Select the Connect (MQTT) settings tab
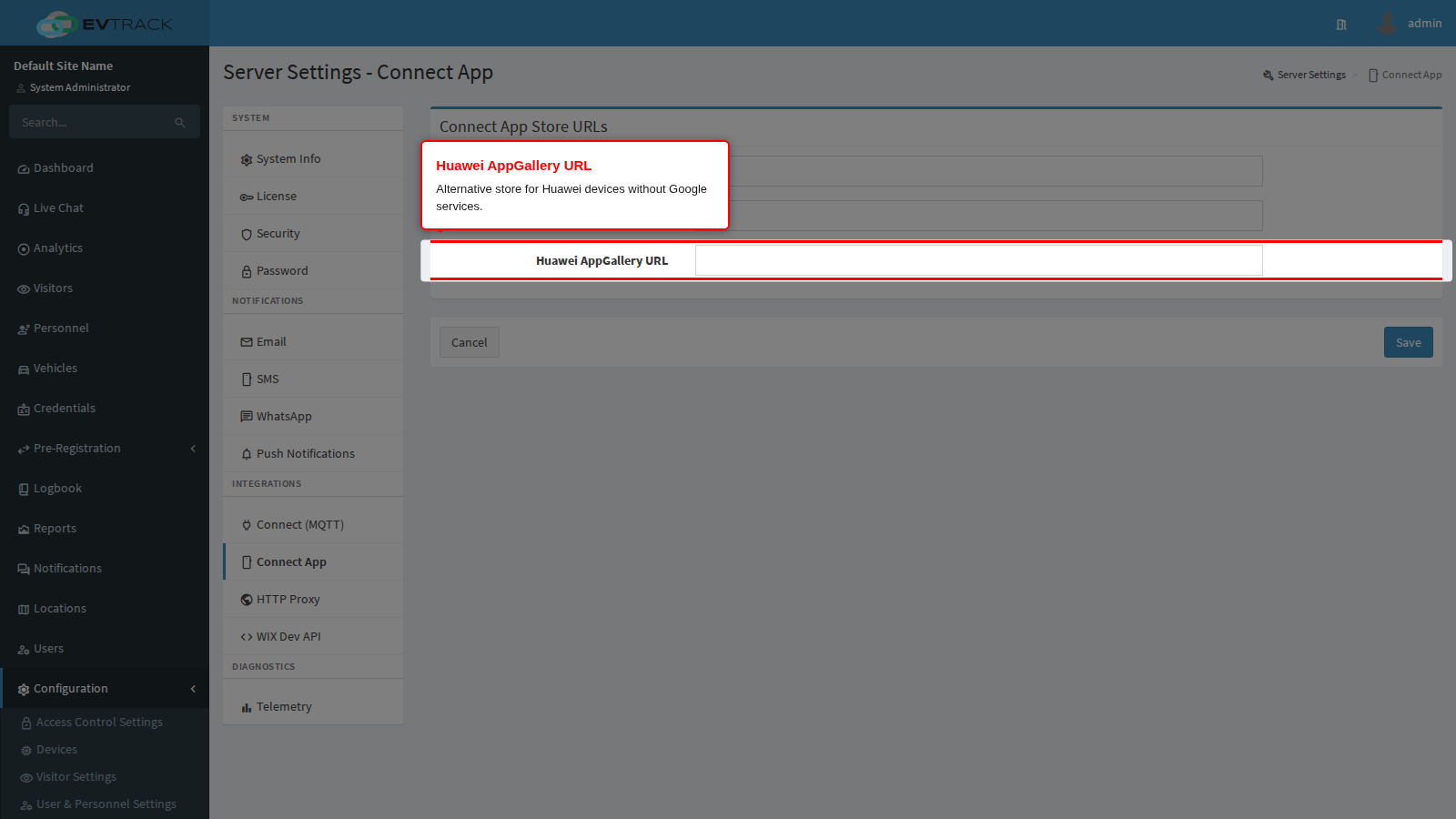Screen dimensions: 1456x819 313,525
